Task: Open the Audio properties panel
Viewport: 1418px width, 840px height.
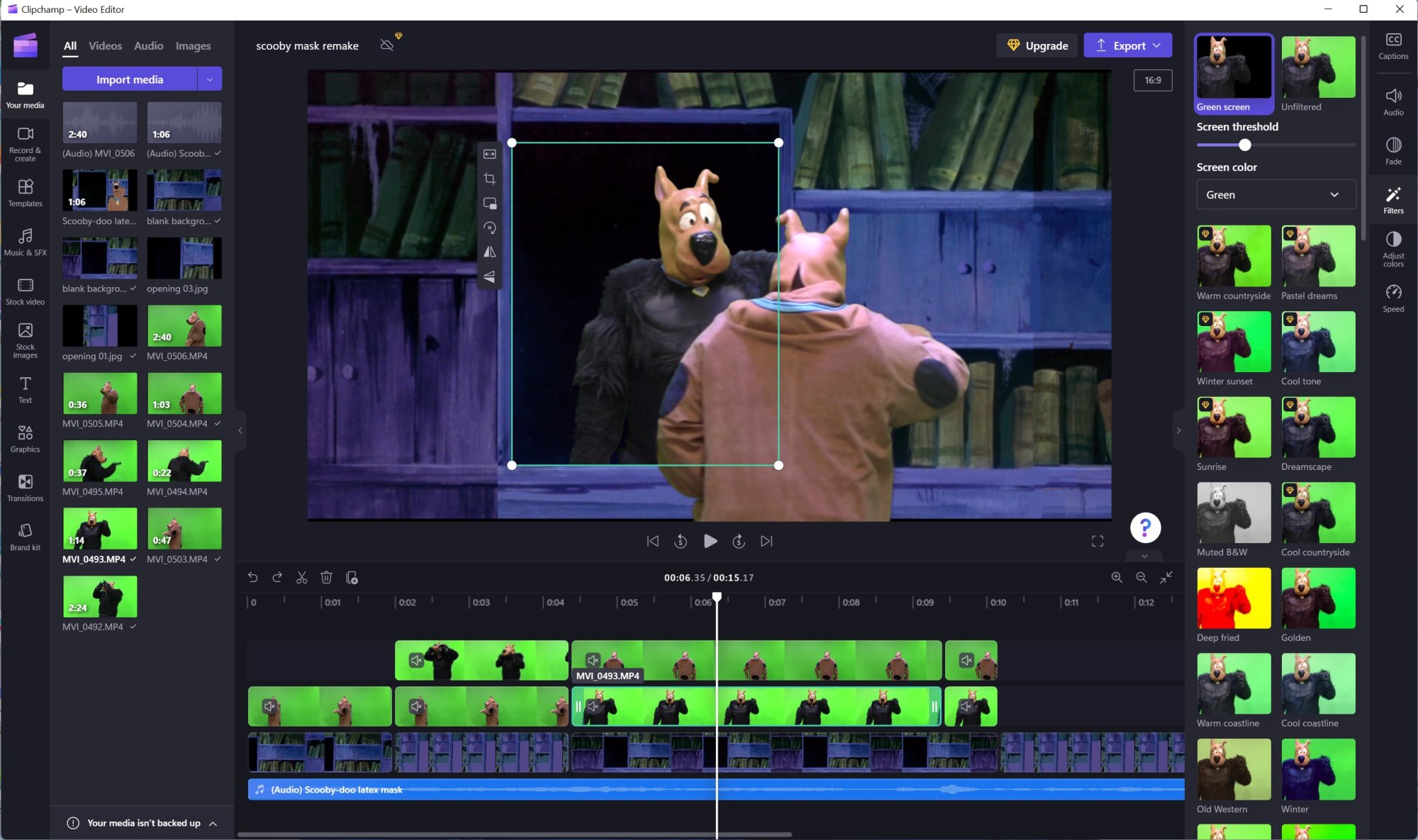Action: [1392, 102]
